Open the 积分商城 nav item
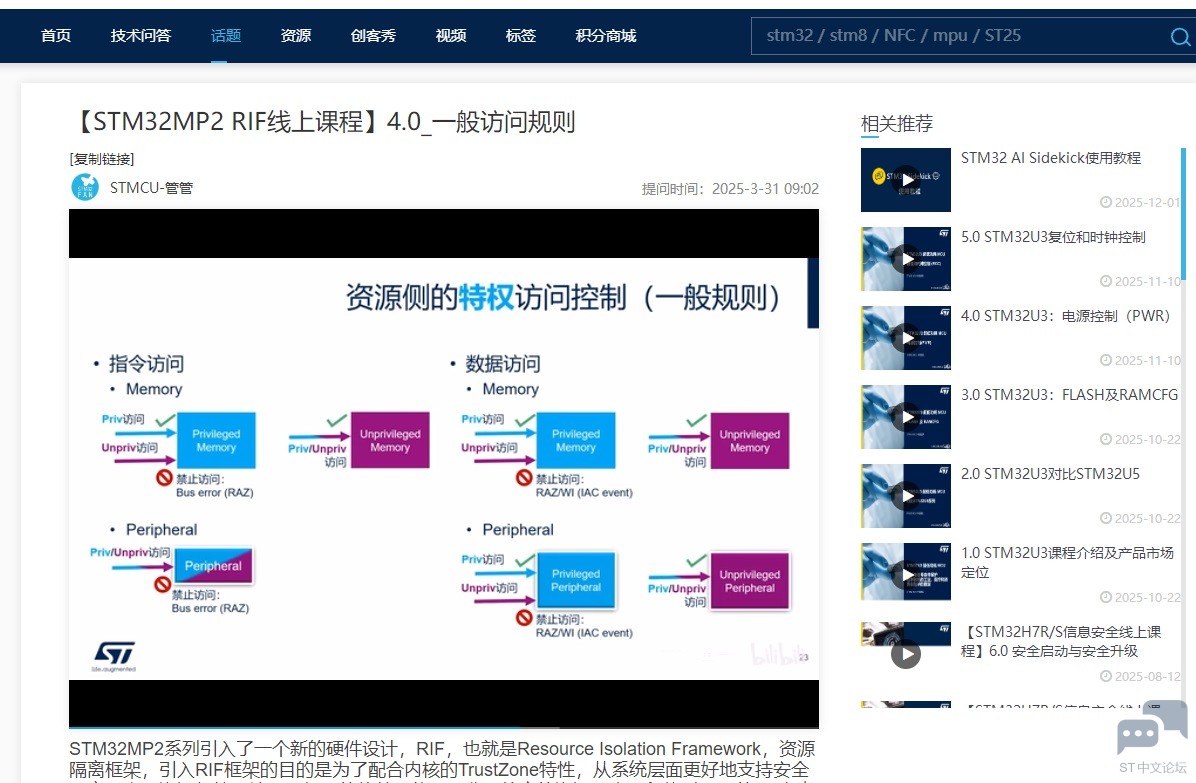Viewport: 1196px width, 783px height. 606,36
